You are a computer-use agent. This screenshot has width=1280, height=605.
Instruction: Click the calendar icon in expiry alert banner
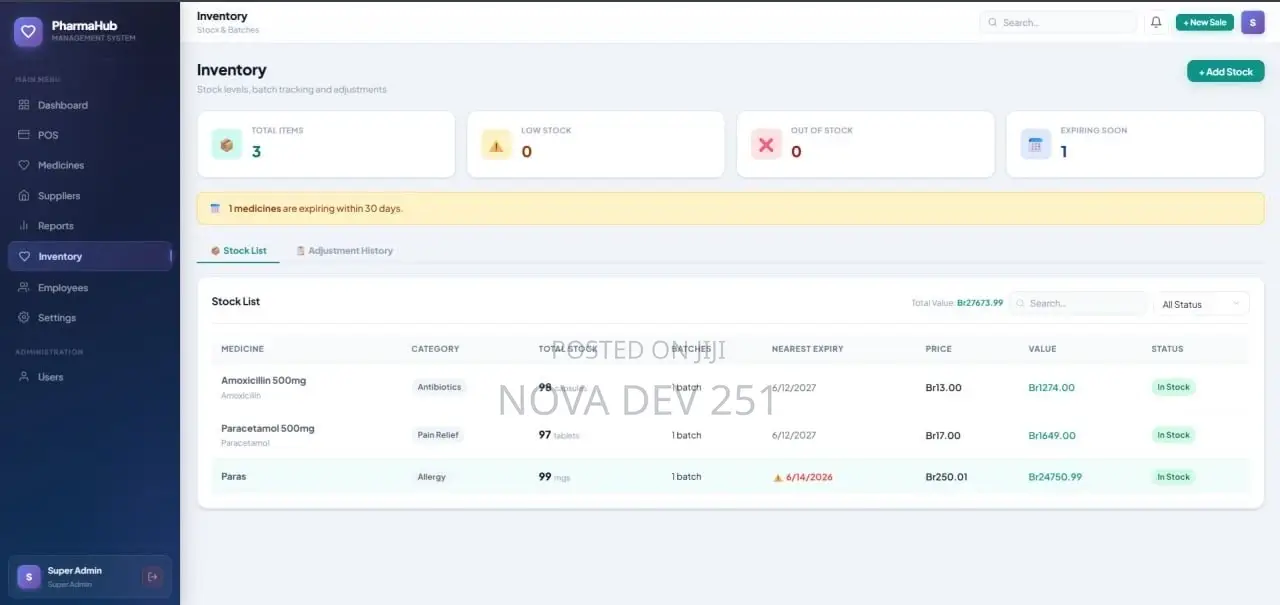[215, 209]
